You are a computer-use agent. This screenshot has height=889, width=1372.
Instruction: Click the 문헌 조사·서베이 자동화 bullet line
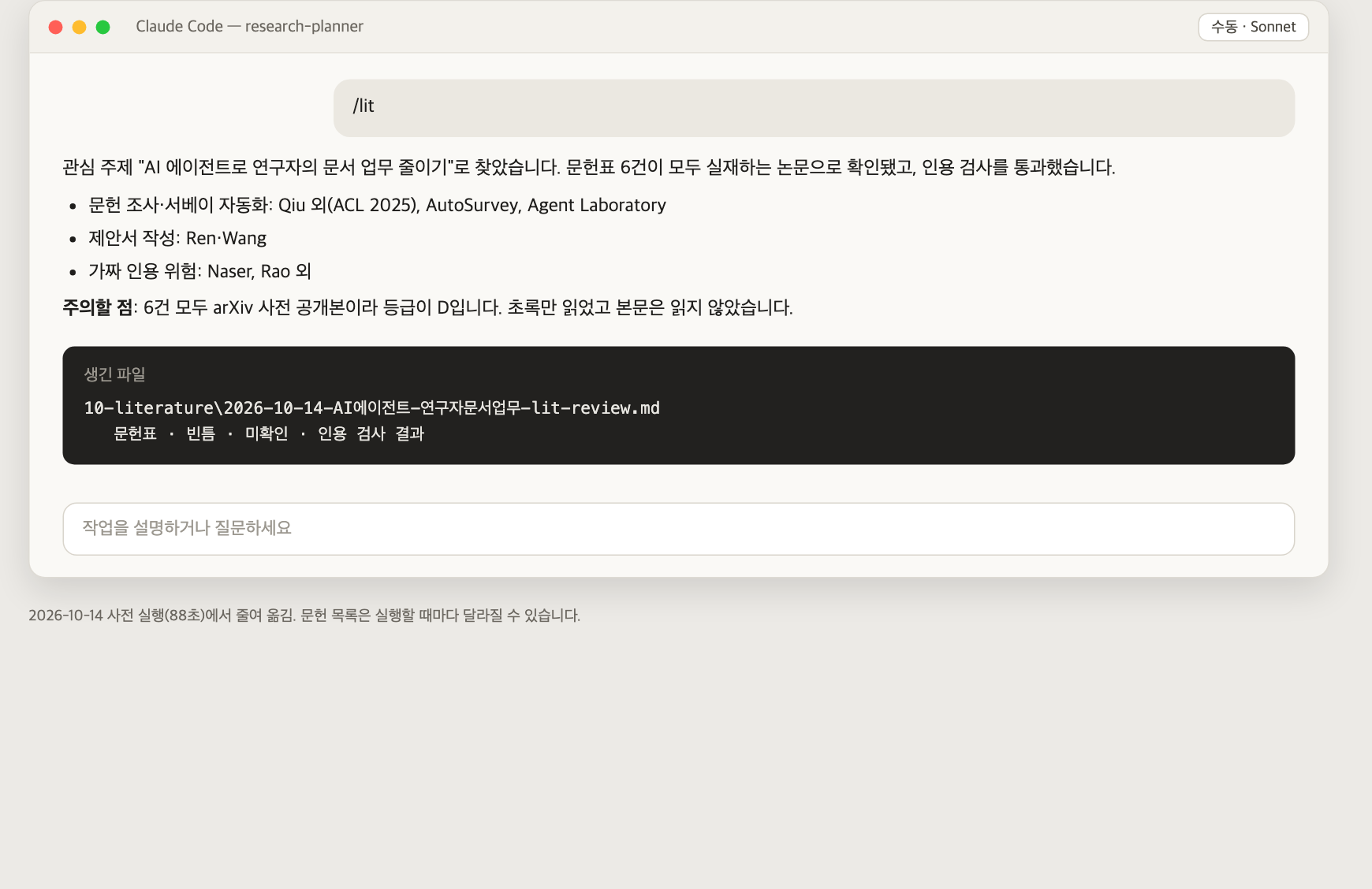click(377, 205)
